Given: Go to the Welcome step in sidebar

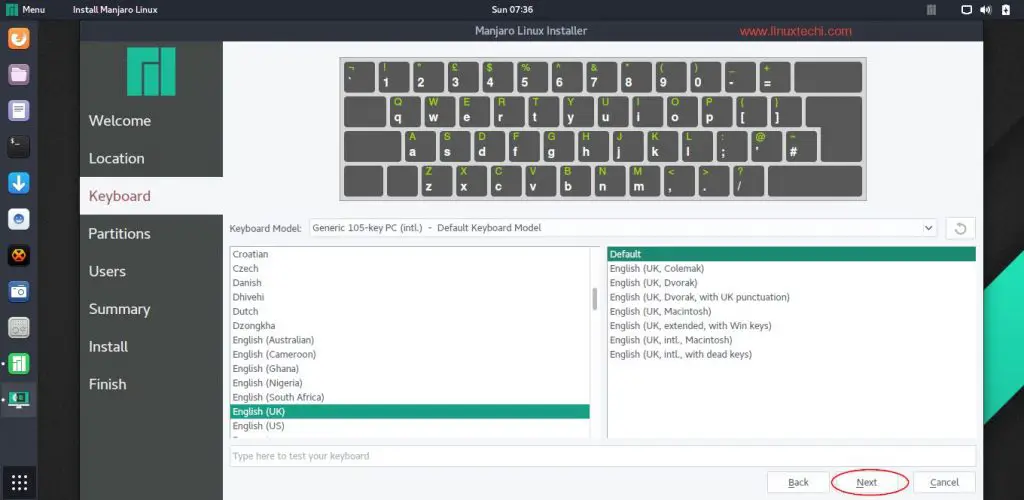Looking at the screenshot, I should (120, 121).
